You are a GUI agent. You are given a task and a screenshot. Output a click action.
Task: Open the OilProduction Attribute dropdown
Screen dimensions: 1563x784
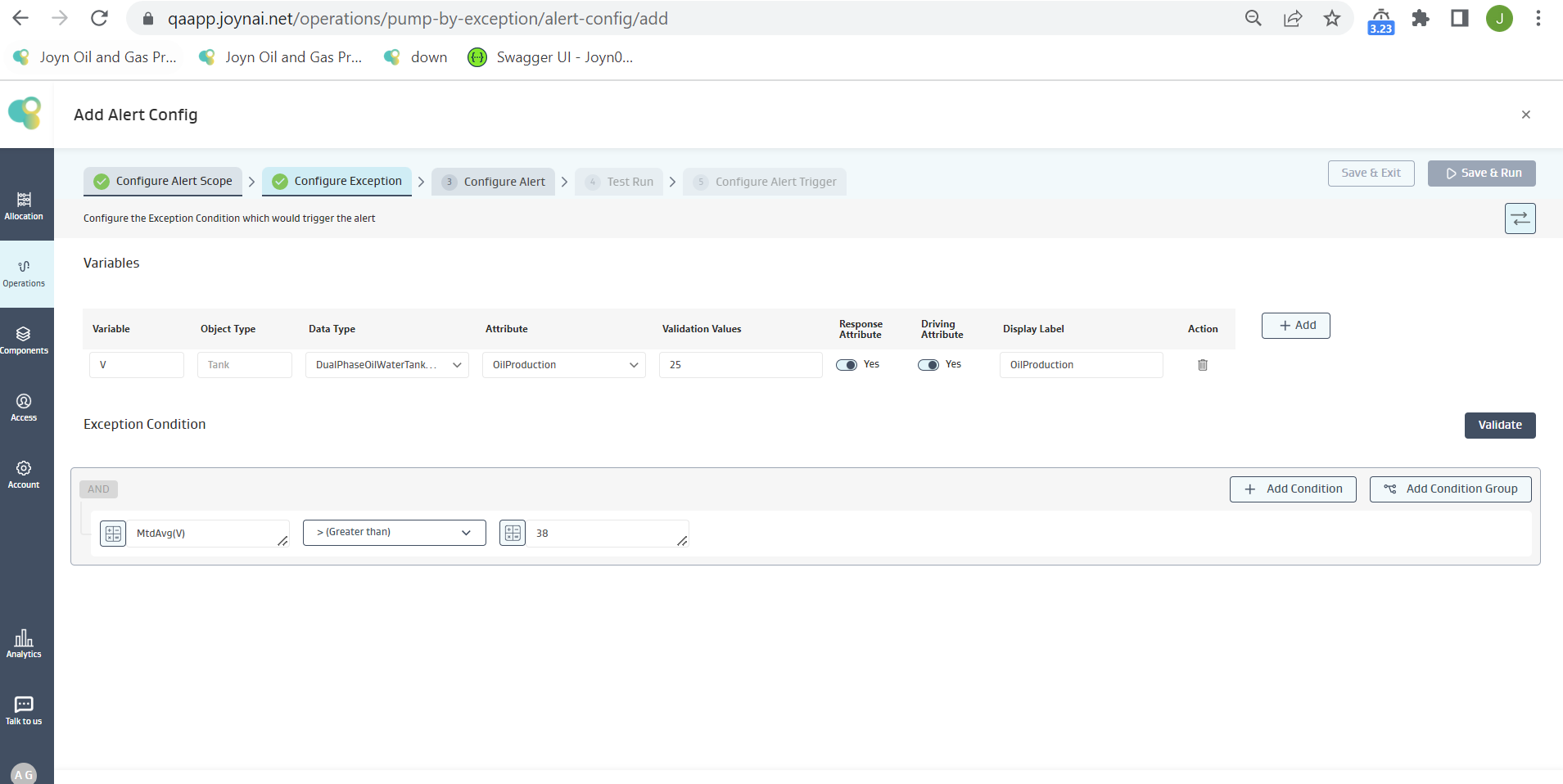pyautogui.click(x=563, y=365)
